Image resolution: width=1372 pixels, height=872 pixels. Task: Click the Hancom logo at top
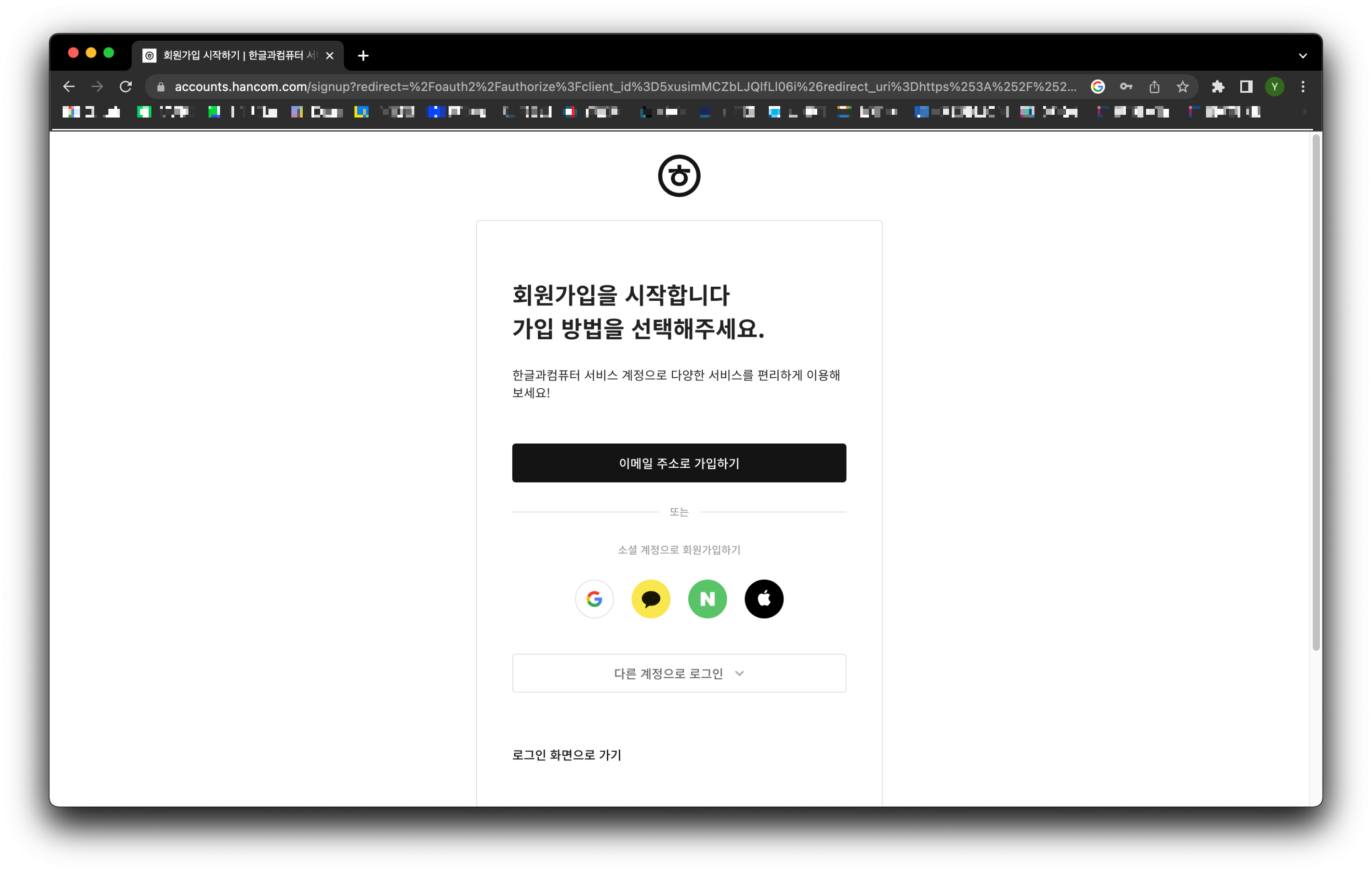(x=679, y=176)
